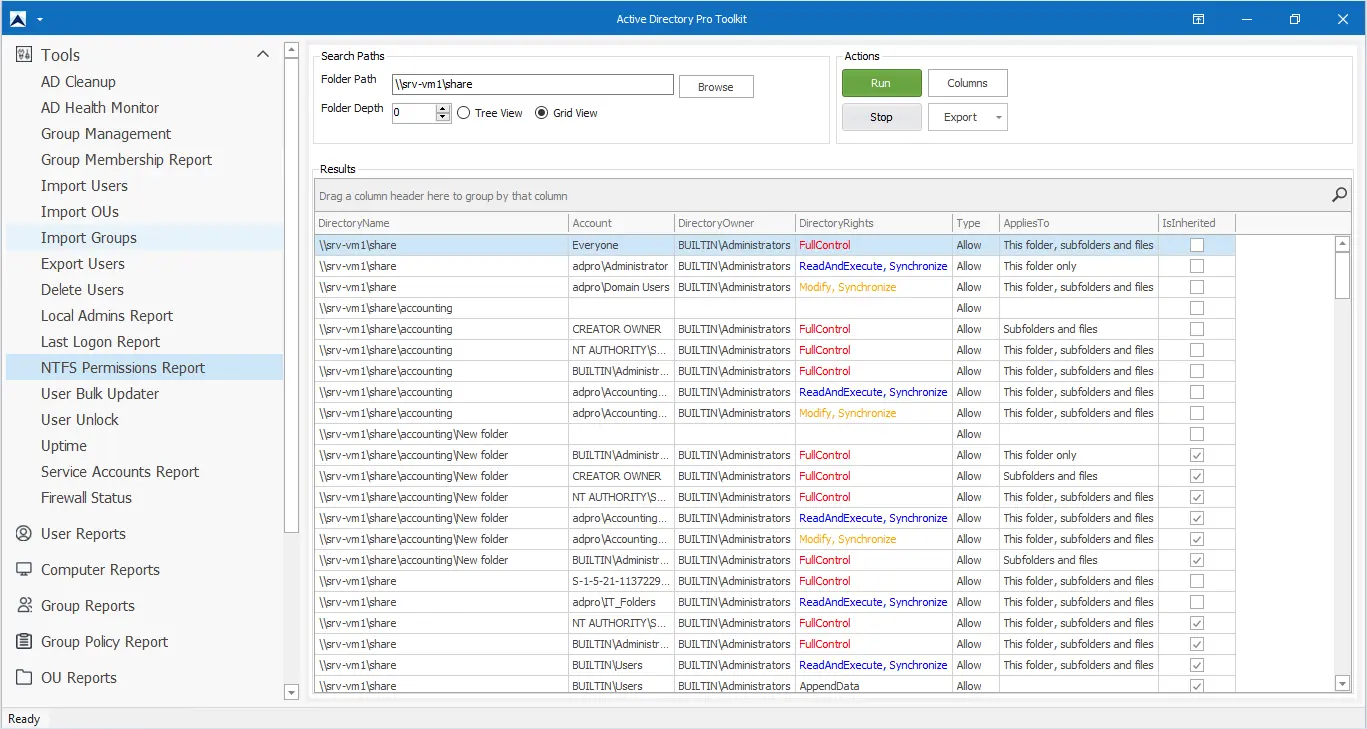Open OU Reports folder icon
The height and width of the screenshot is (729, 1367).
[x=24, y=678]
